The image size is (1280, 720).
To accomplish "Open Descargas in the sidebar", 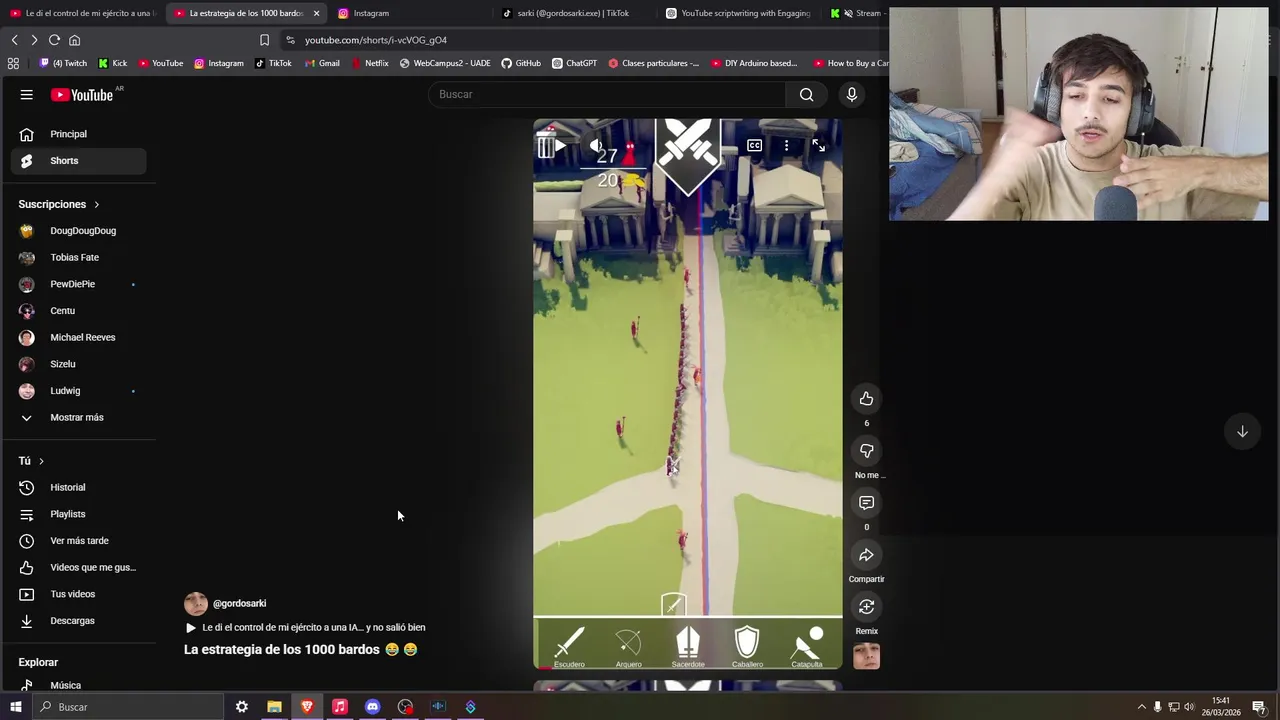I will [78, 621].
